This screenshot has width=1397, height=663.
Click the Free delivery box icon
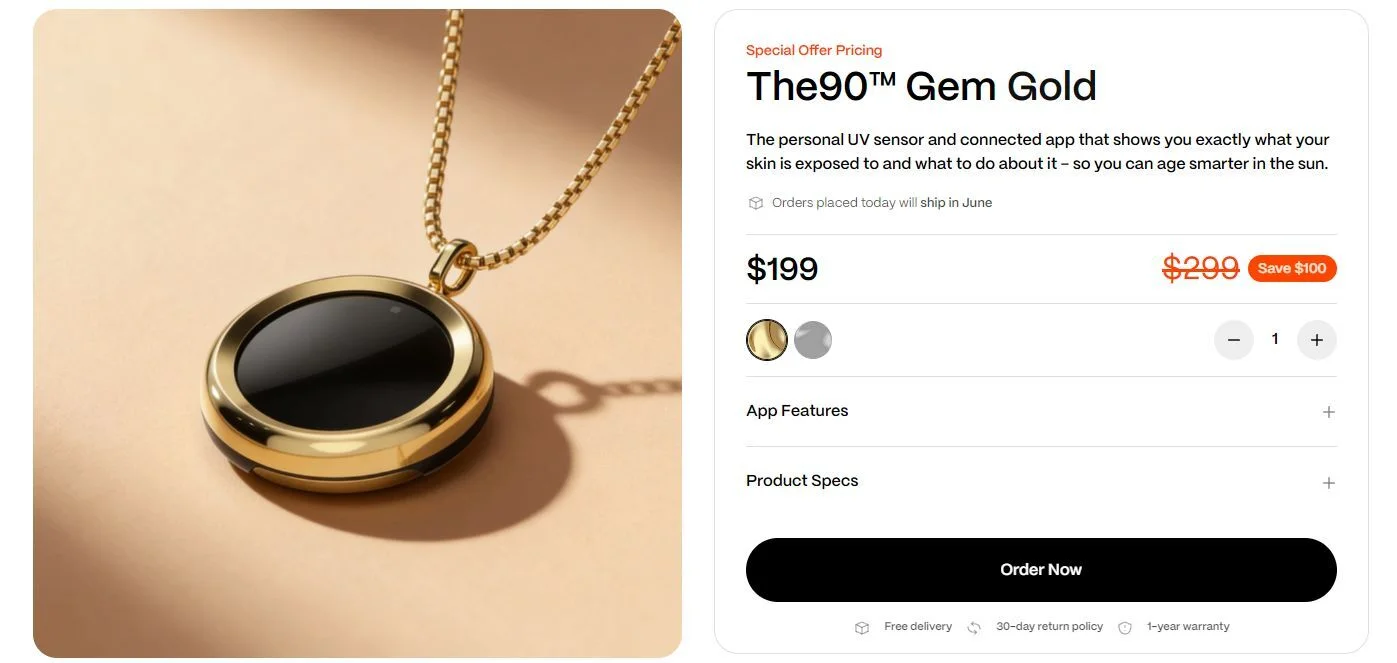862,628
